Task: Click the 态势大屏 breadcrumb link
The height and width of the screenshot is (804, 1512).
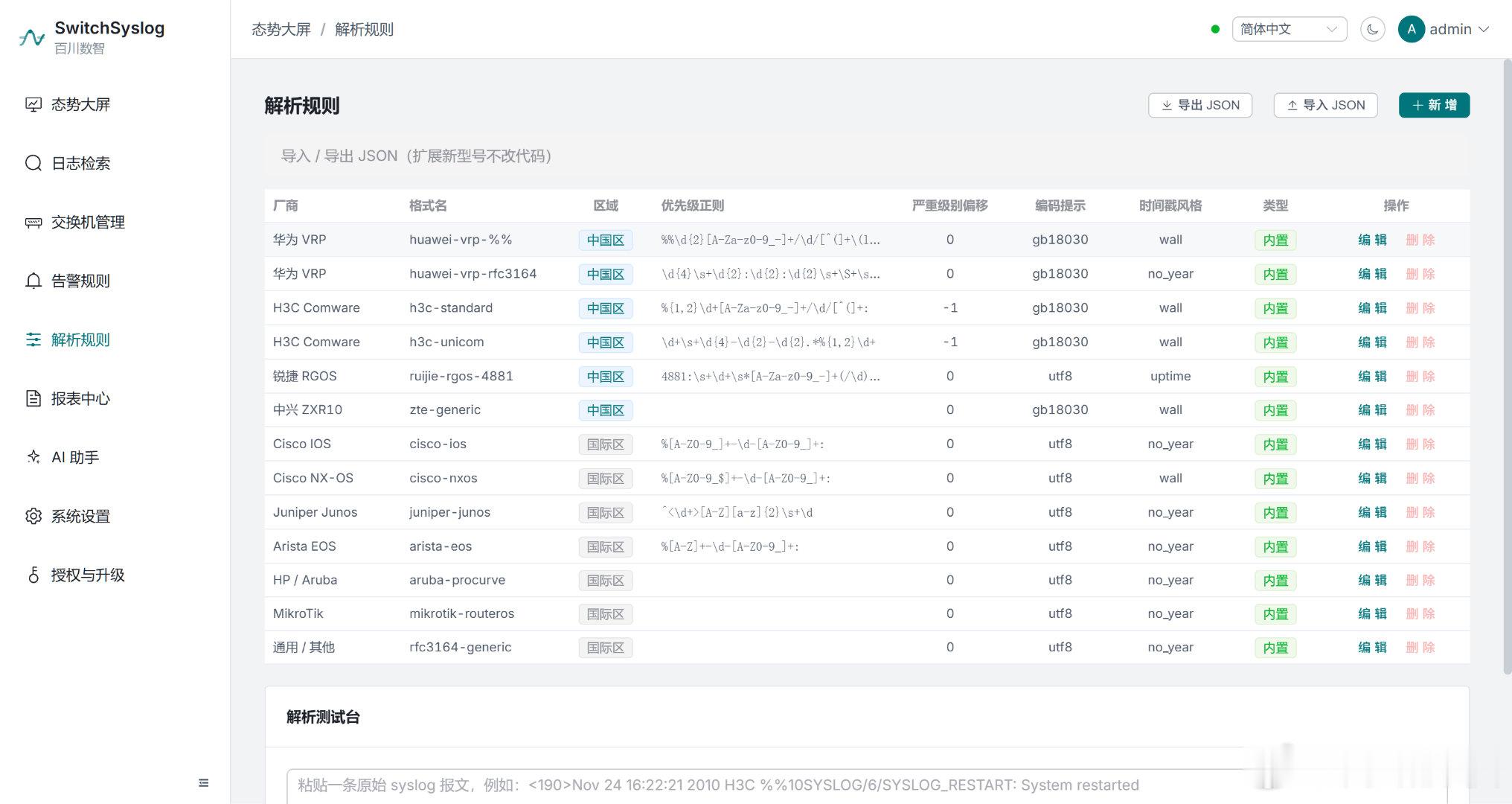Action: [x=281, y=29]
